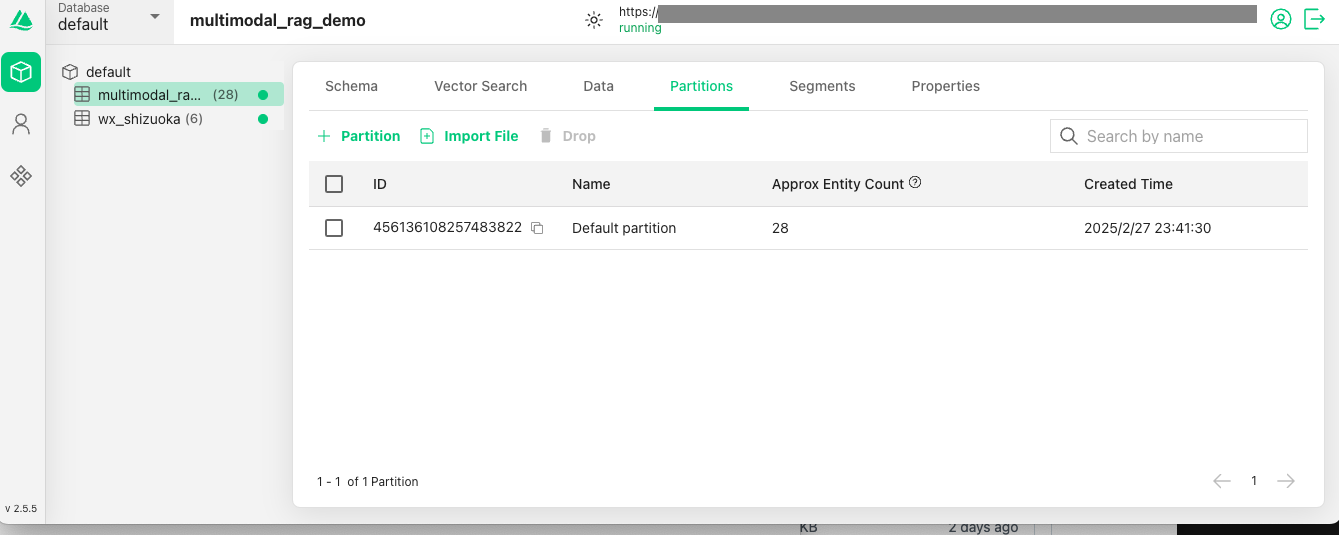Click the search magnifier icon

[1069, 136]
